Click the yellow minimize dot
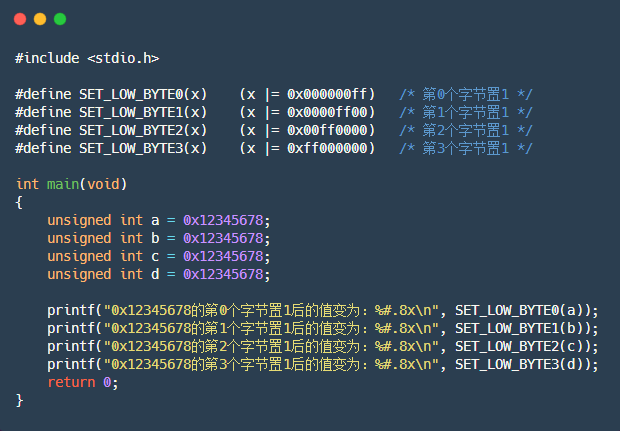Image resolution: width=620 pixels, height=431 pixels. (x=40, y=19)
